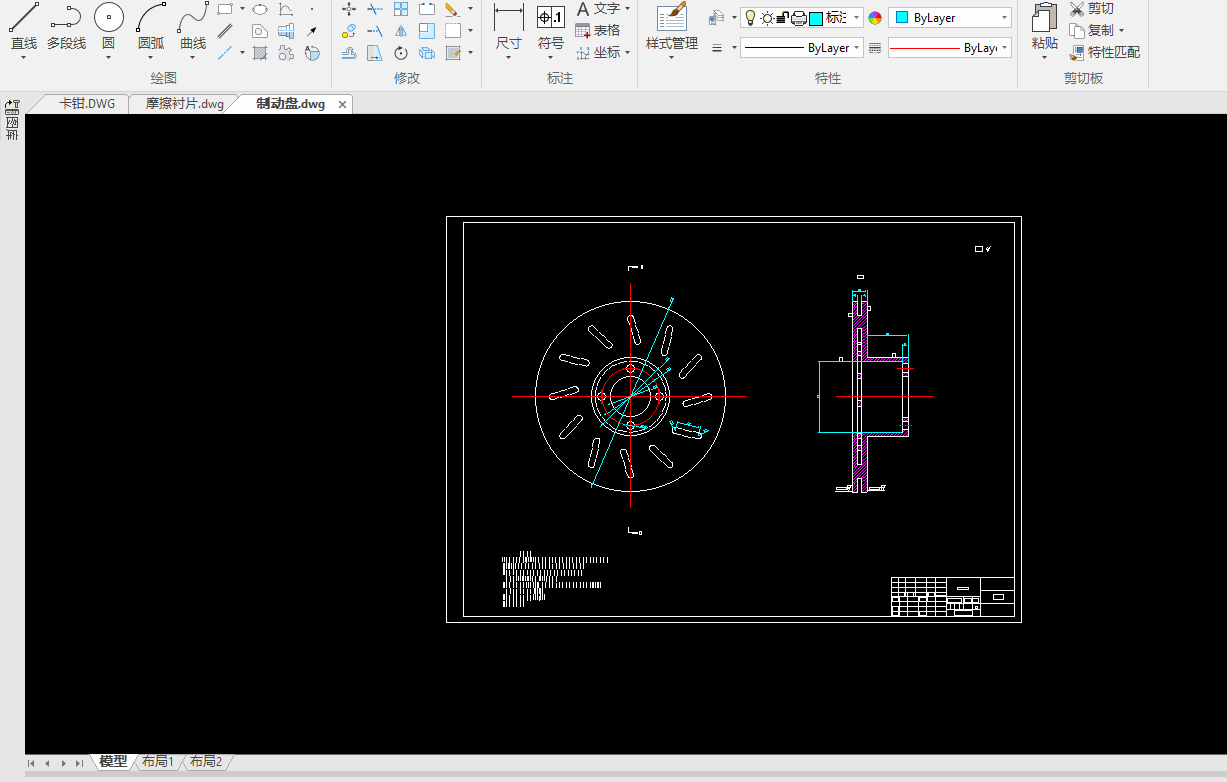Click the 样式管理 (Style Manager) icon

tap(671, 27)
